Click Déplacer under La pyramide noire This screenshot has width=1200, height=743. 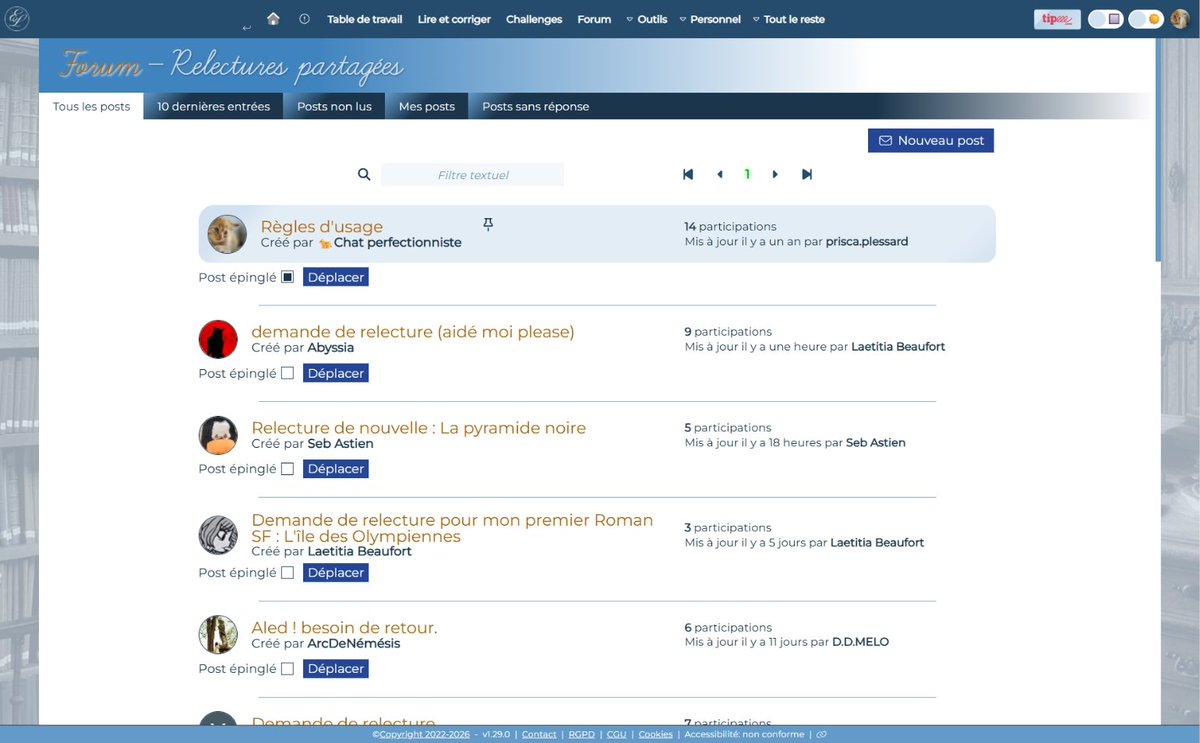click(x=336, y=469)
